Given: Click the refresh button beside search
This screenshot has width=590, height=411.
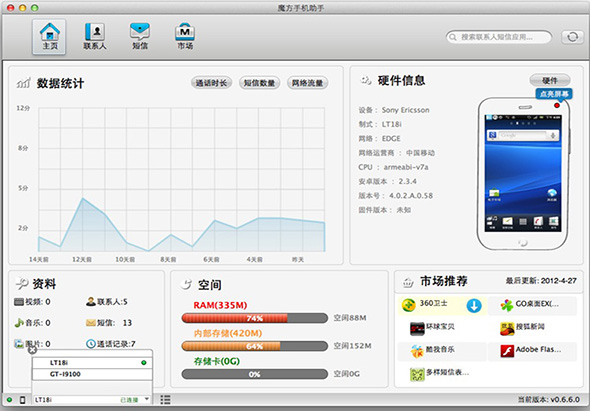Looking at the screenshot, I should tap(572, 37).
